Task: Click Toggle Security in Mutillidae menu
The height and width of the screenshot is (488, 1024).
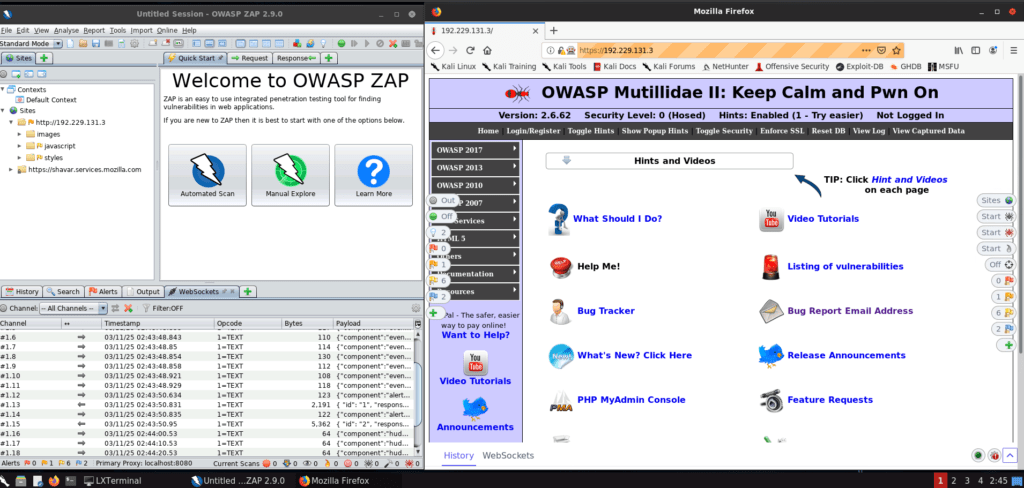Action: coord(723,131)
